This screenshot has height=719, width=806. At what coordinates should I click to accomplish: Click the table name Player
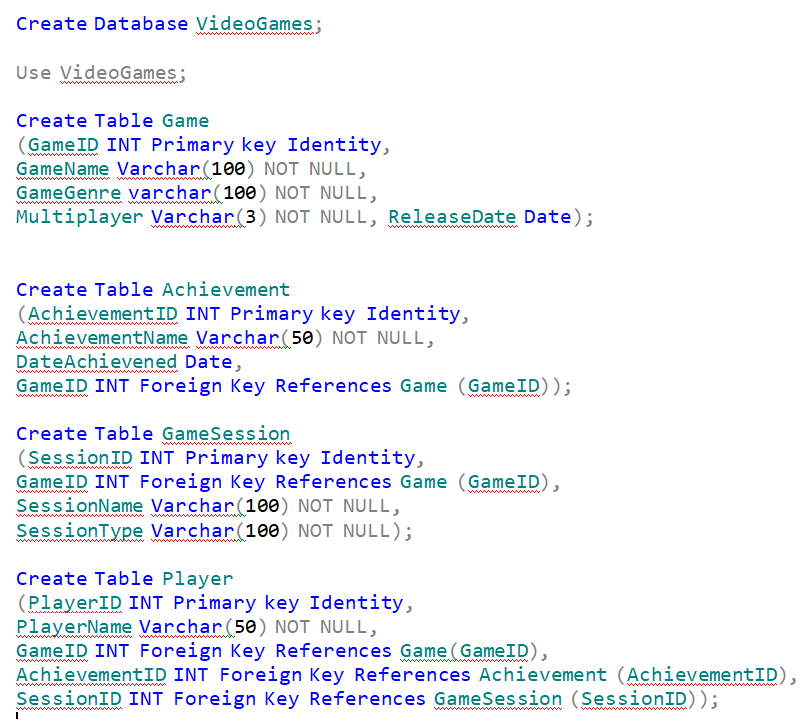pos(197,578)
